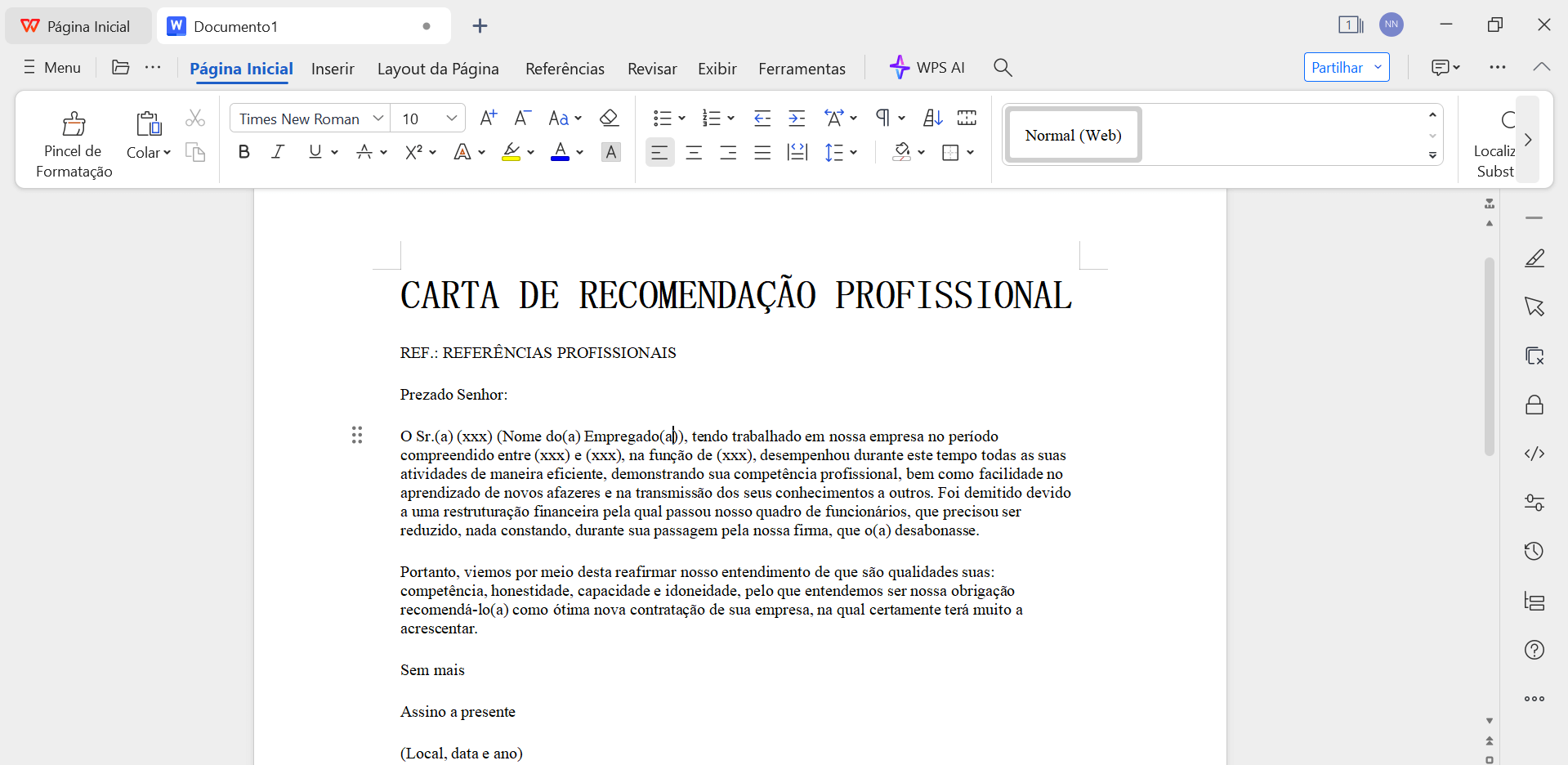Screen dimensions: 1568x765
Task: Increase font size with the A+ icon
Action: click(x=488, y=118)
